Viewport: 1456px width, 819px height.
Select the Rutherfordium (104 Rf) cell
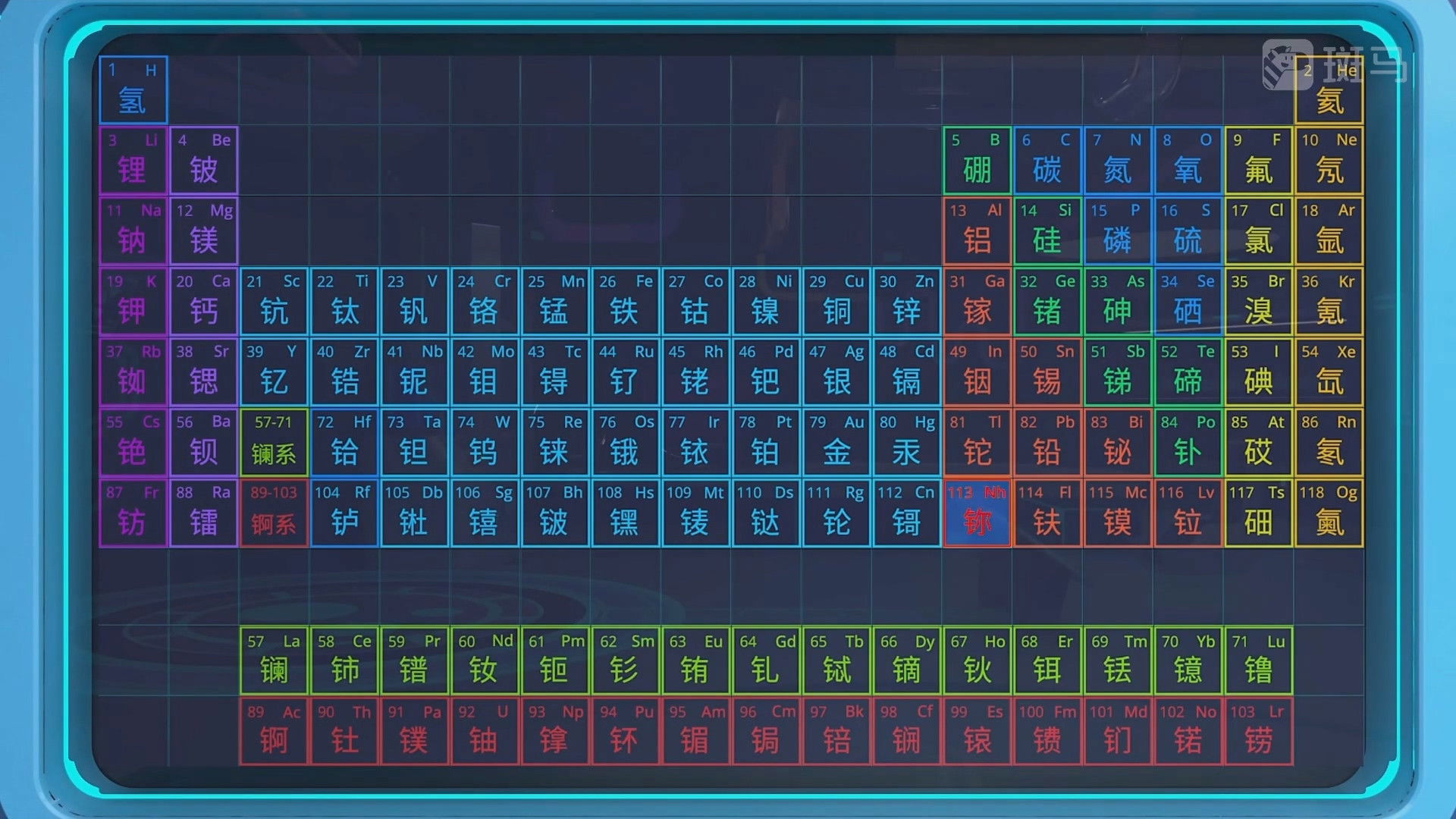point(344,513)
